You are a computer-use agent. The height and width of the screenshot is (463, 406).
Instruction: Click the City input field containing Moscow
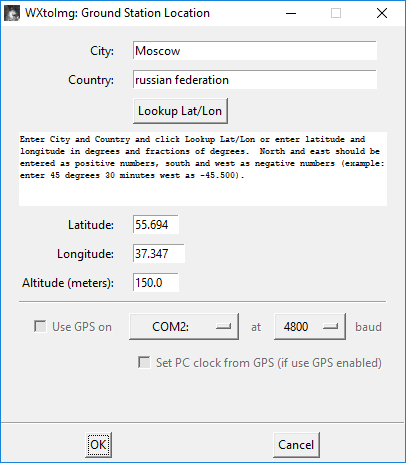coord(255,51)
